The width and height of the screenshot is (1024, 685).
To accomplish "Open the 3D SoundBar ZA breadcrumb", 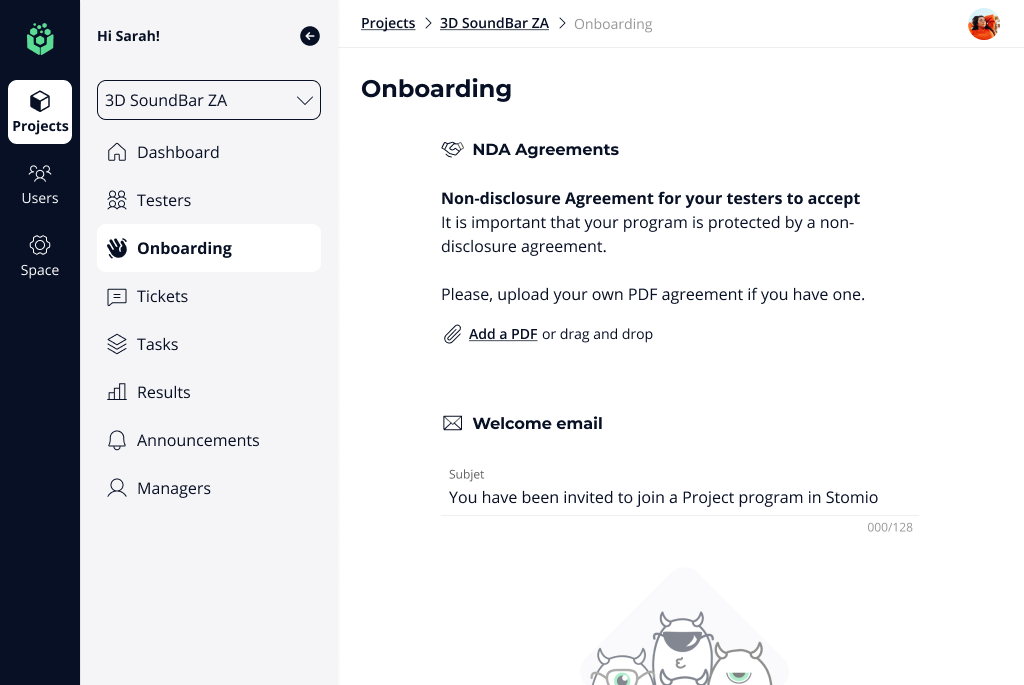I will 494,23.
